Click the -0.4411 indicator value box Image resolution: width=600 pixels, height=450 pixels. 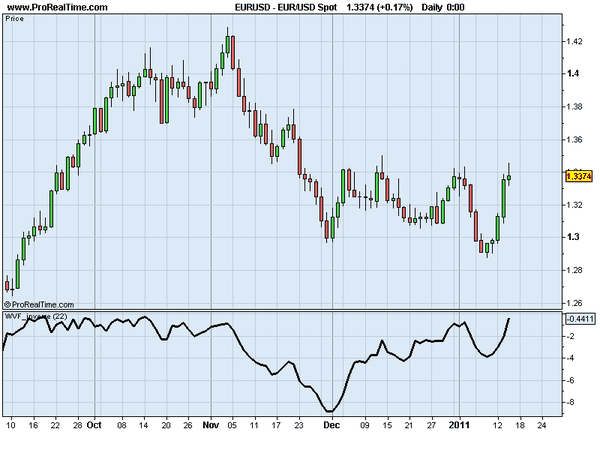click(x=580, y=319)
